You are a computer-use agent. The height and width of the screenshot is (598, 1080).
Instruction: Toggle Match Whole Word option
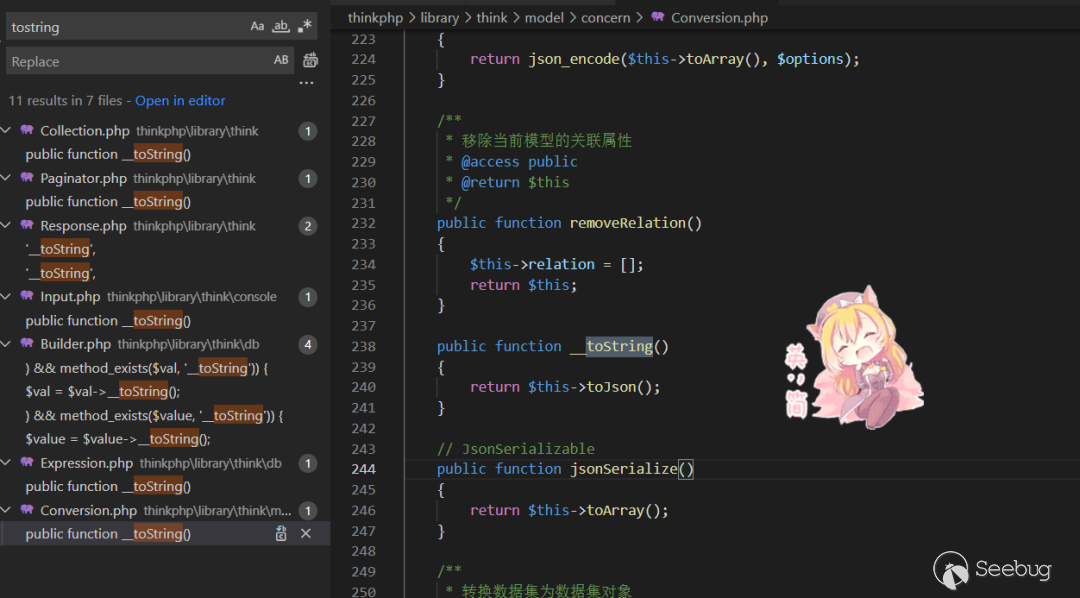tap(280, 26)
